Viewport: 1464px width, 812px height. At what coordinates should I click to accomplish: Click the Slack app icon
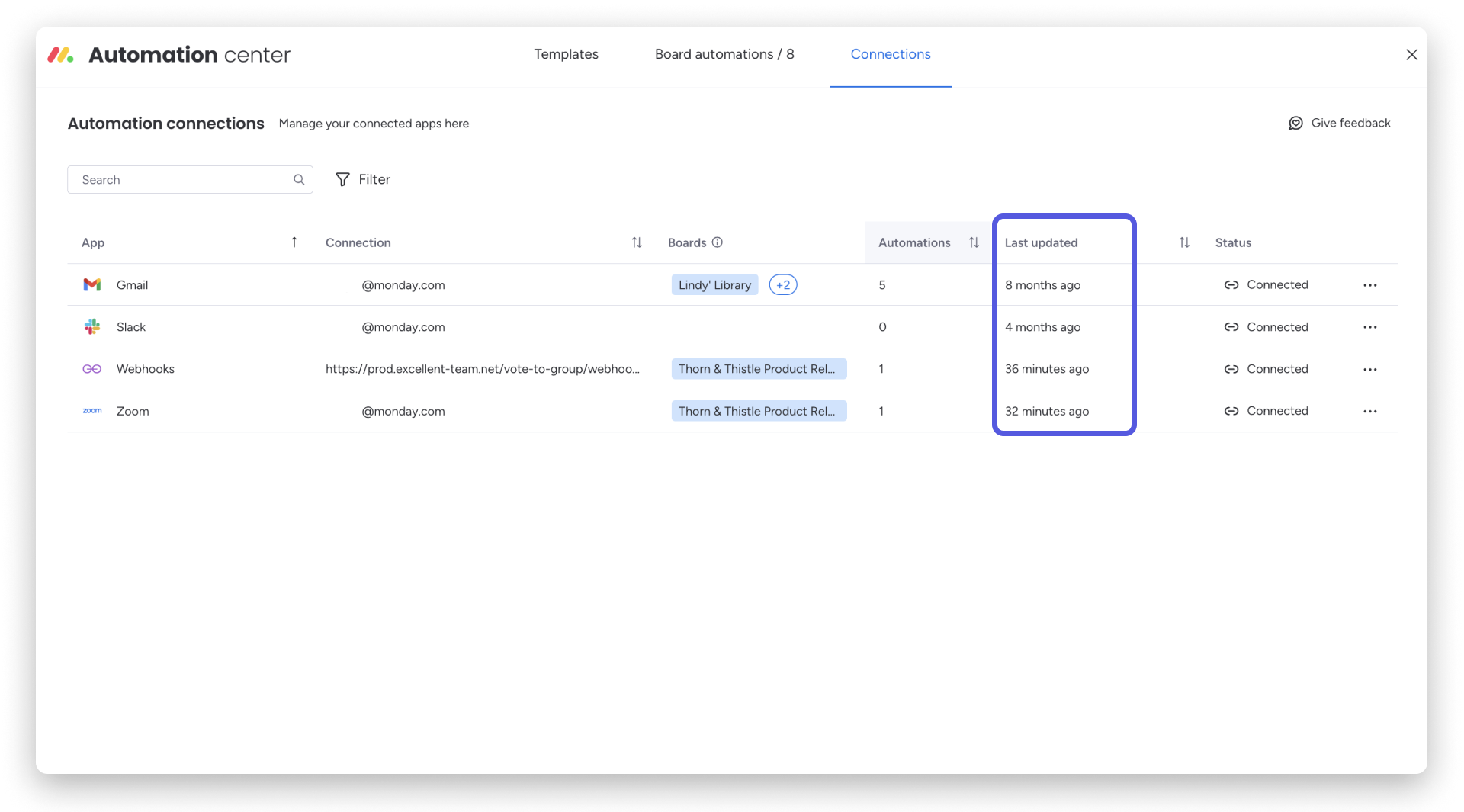[x=91, y=326]
